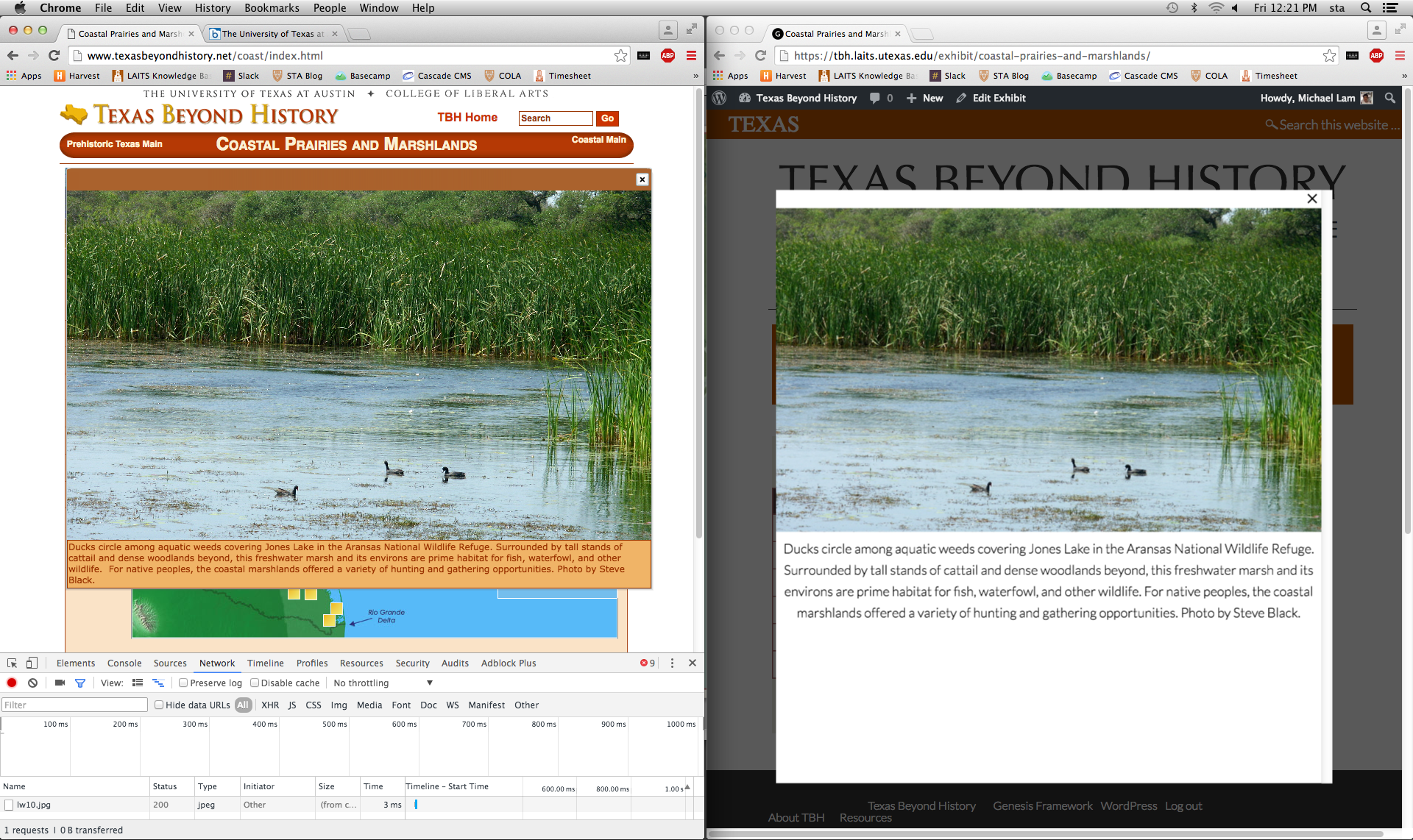Close the left lightbox image
The image size is (1413, 840).
[642, 179]
